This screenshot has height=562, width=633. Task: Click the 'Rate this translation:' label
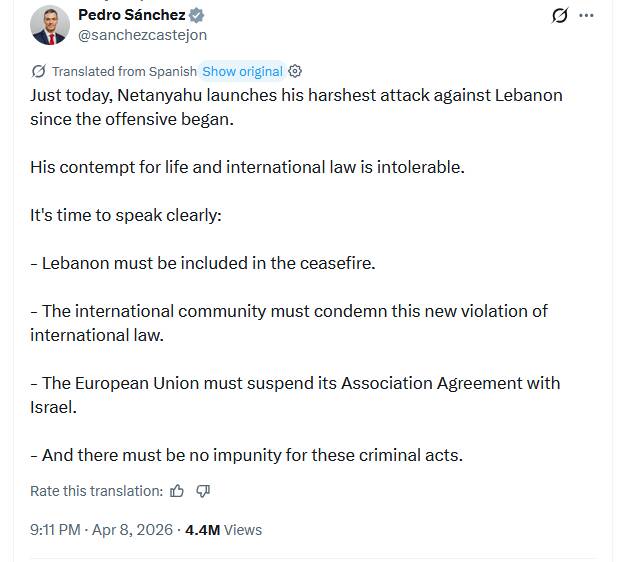click(96, 491)
